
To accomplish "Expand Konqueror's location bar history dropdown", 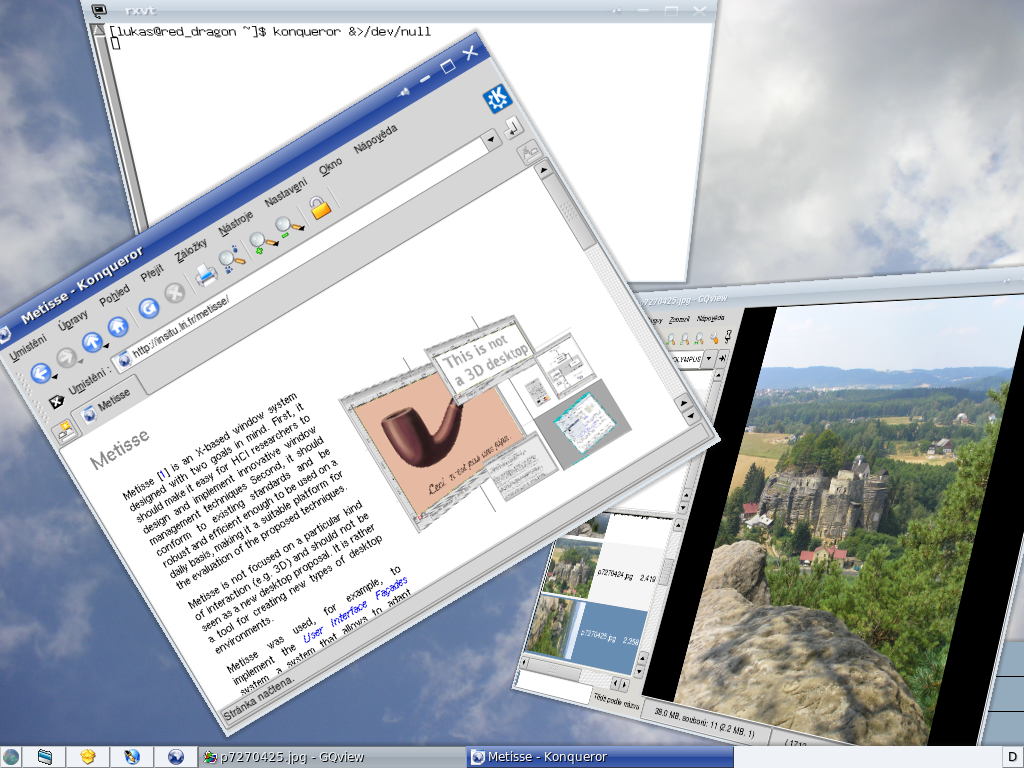I will pos(491,139).
